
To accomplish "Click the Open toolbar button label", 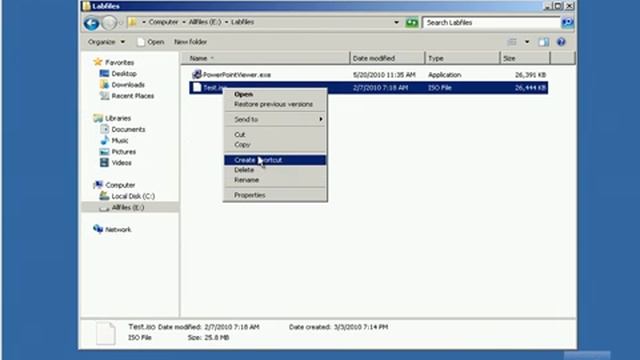I will pyautogui.click(x=156, y=42).
